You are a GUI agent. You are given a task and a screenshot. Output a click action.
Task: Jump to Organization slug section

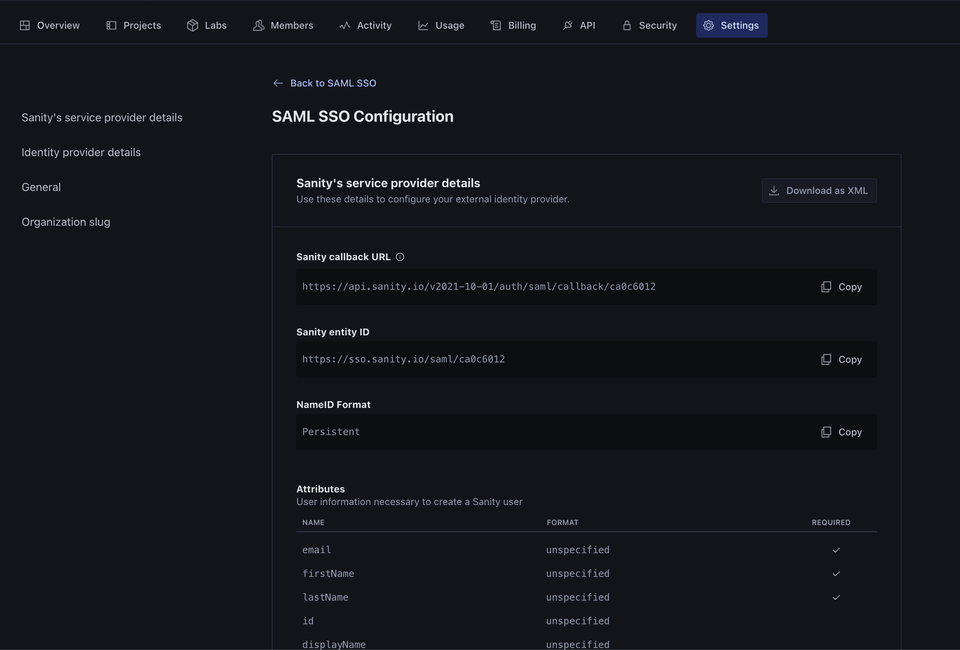click(66, 222)
